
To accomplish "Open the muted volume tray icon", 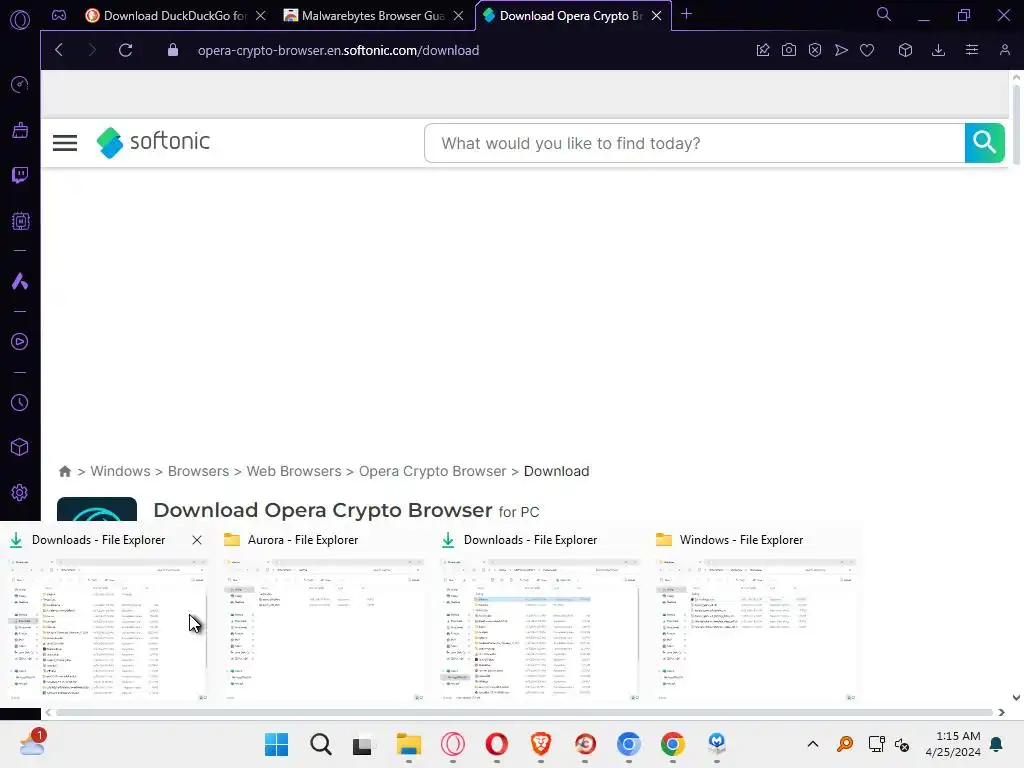I will [x=902, y=744].
